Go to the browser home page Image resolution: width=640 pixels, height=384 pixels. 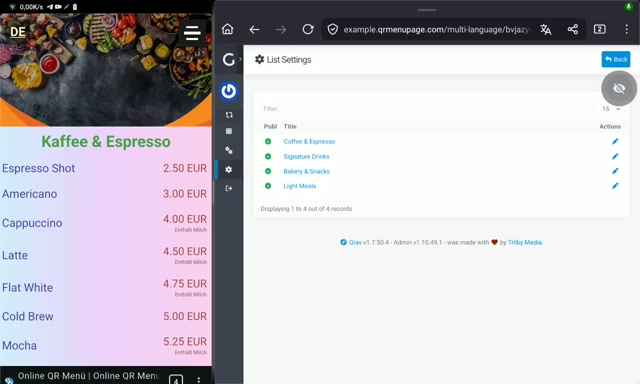(227, 29)
